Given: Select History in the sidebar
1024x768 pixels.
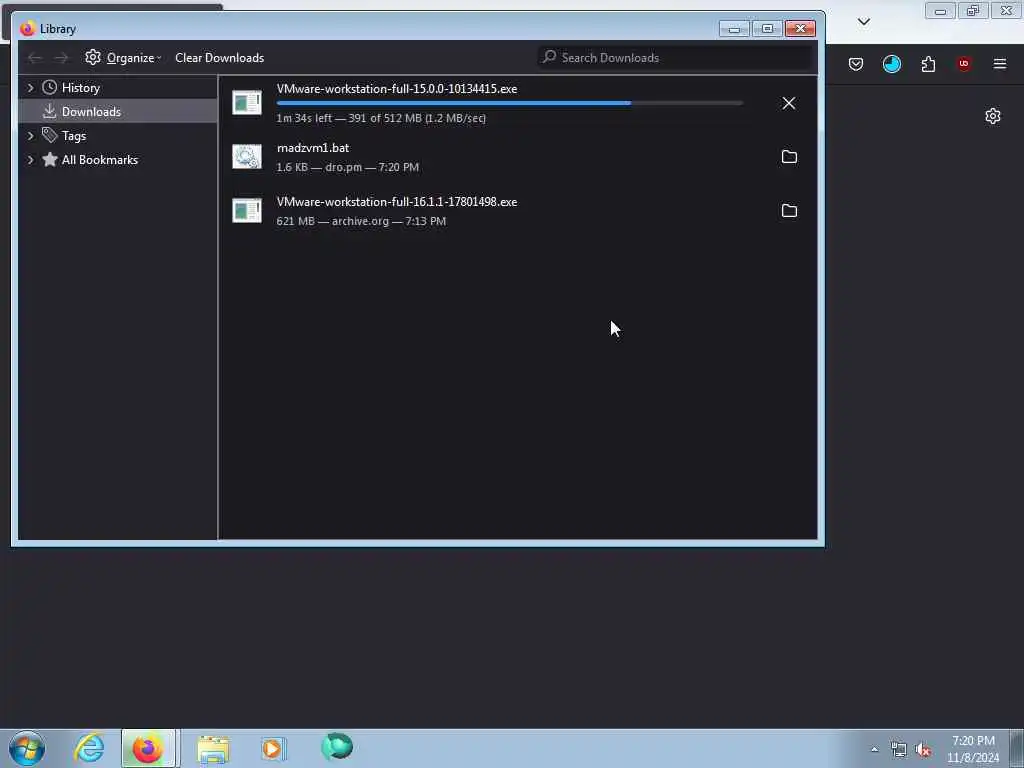Looking at the screenshot, I should (x=80, y=88).
